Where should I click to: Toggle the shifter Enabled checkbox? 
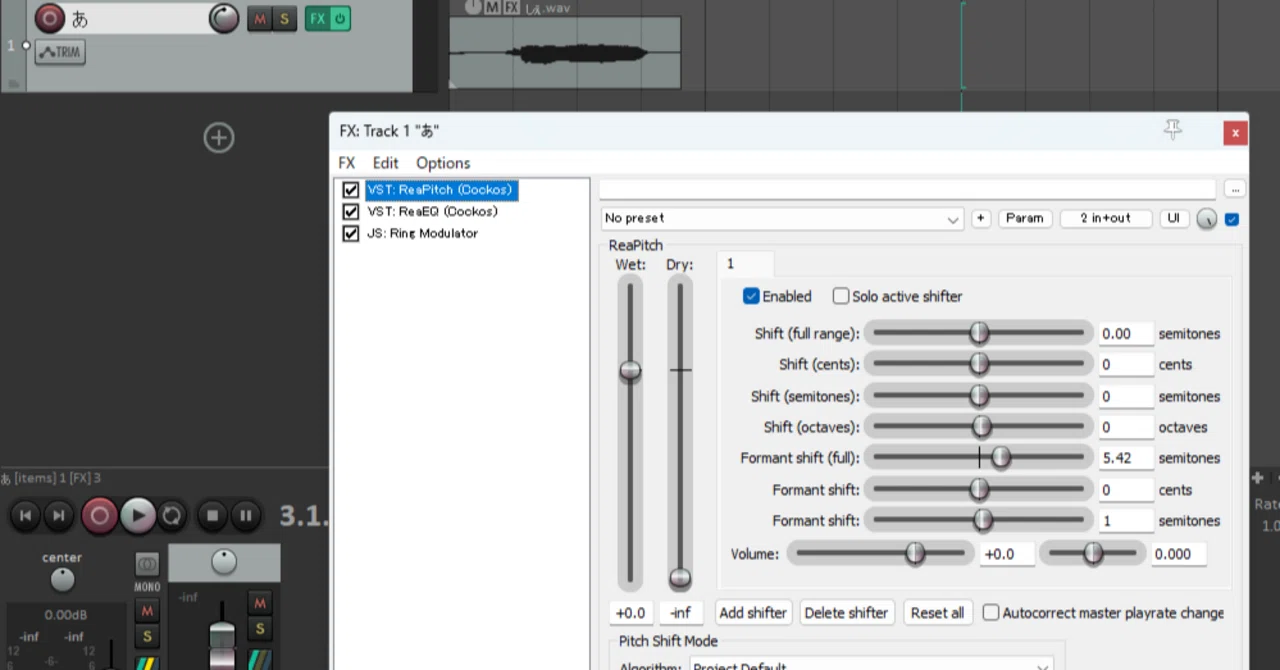tap(751, 296)
